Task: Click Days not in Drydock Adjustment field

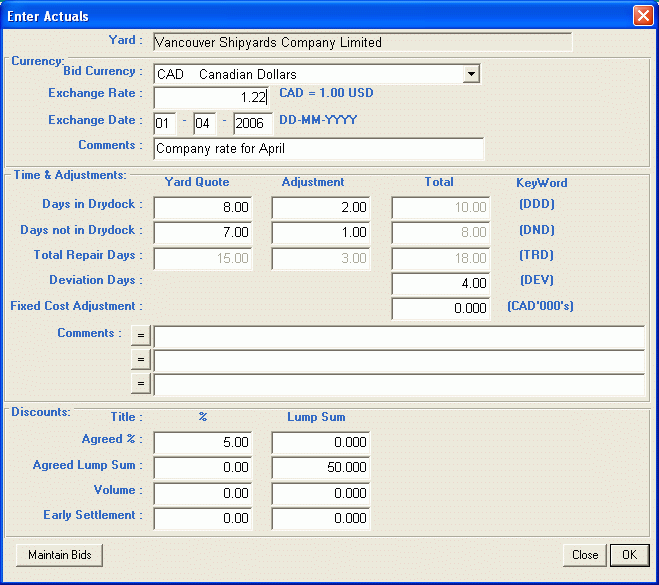Action: (320, 233)
